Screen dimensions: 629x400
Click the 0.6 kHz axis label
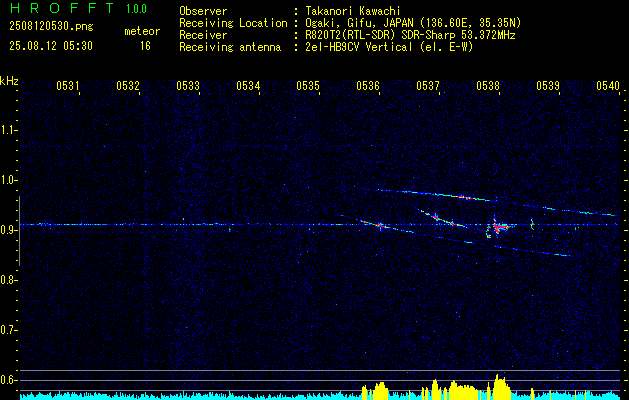pos(8,380)
